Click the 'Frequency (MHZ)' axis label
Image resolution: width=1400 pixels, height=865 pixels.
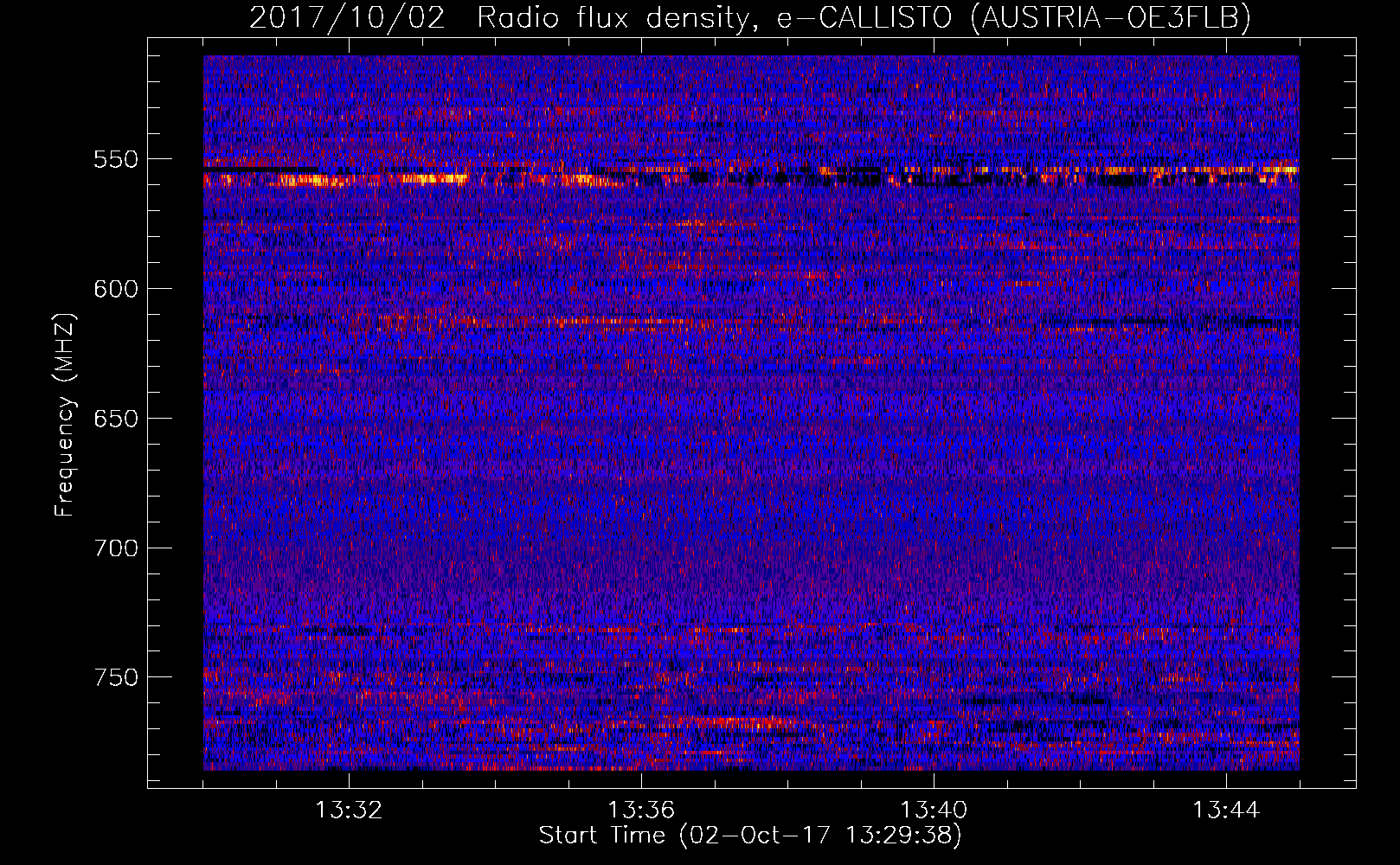(x=65, y=415)
